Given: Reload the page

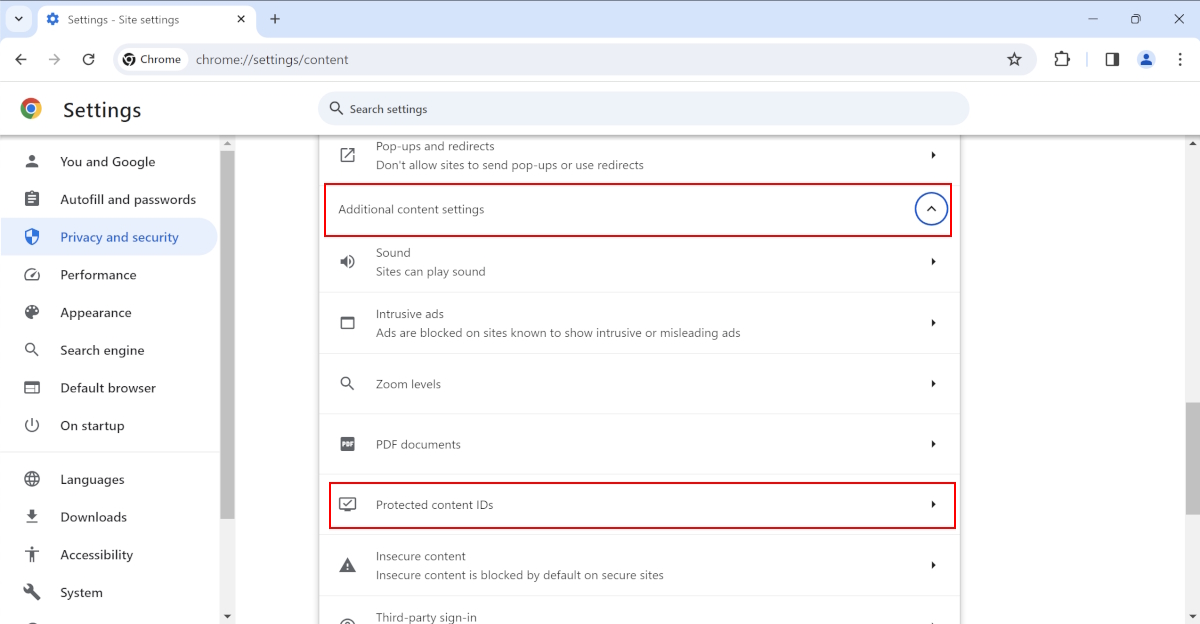Looking at the screenshot, I should 88,59.
